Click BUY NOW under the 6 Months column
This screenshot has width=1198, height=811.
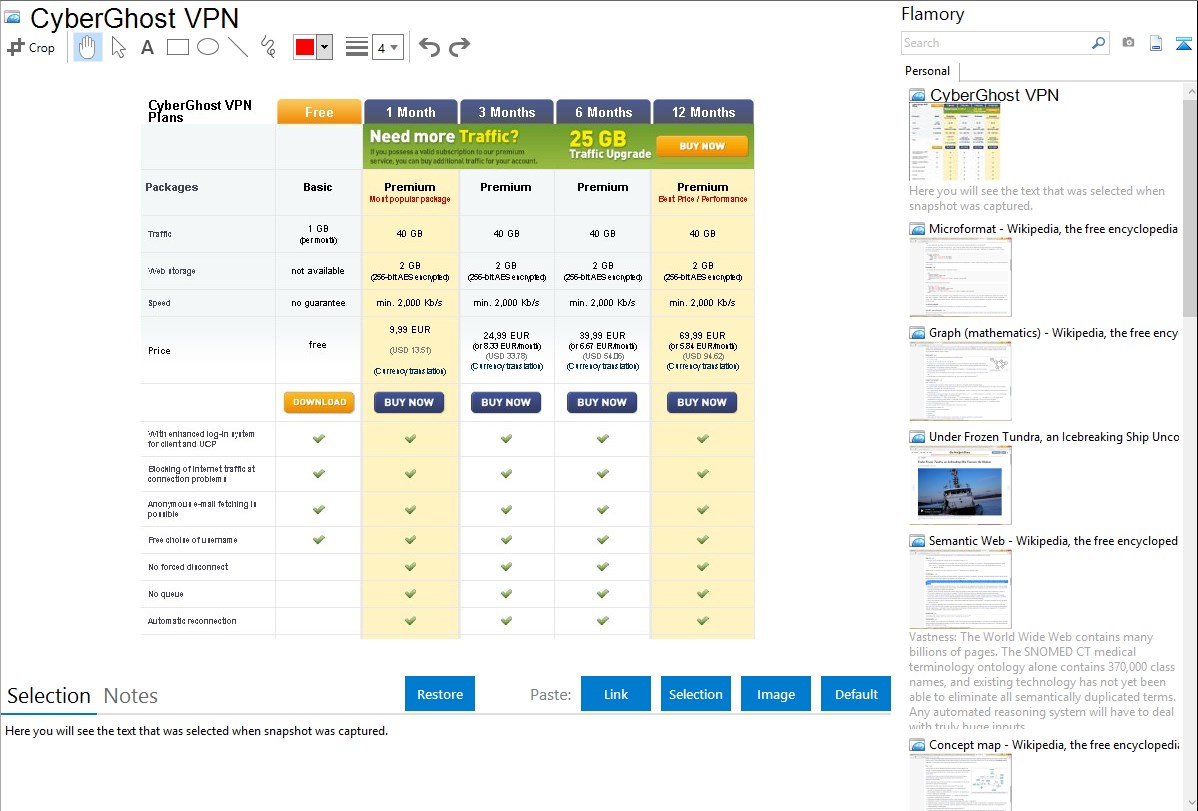[x=602, y=402]
